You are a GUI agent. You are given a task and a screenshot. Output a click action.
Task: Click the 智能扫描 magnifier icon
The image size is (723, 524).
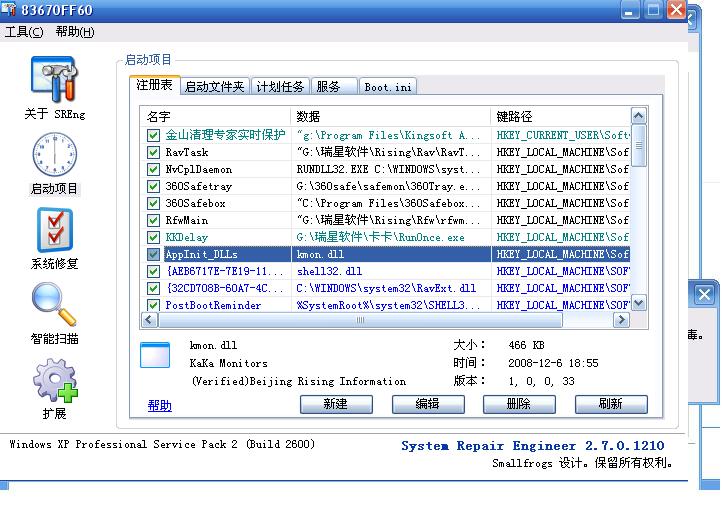54,306
